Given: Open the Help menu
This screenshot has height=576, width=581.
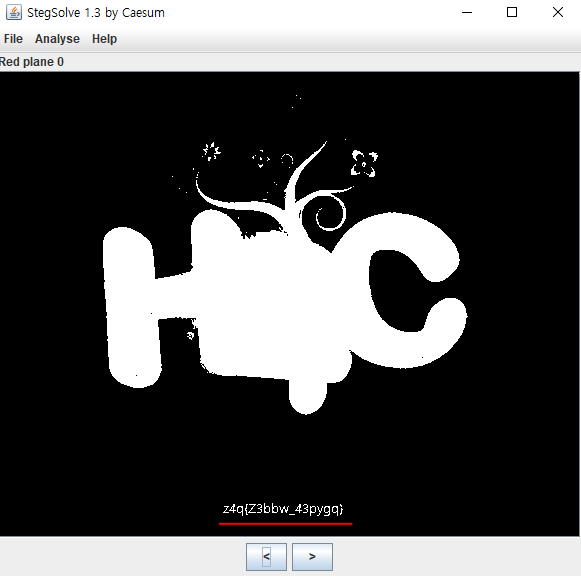Looking at the screenshot, I should [104, 39].
